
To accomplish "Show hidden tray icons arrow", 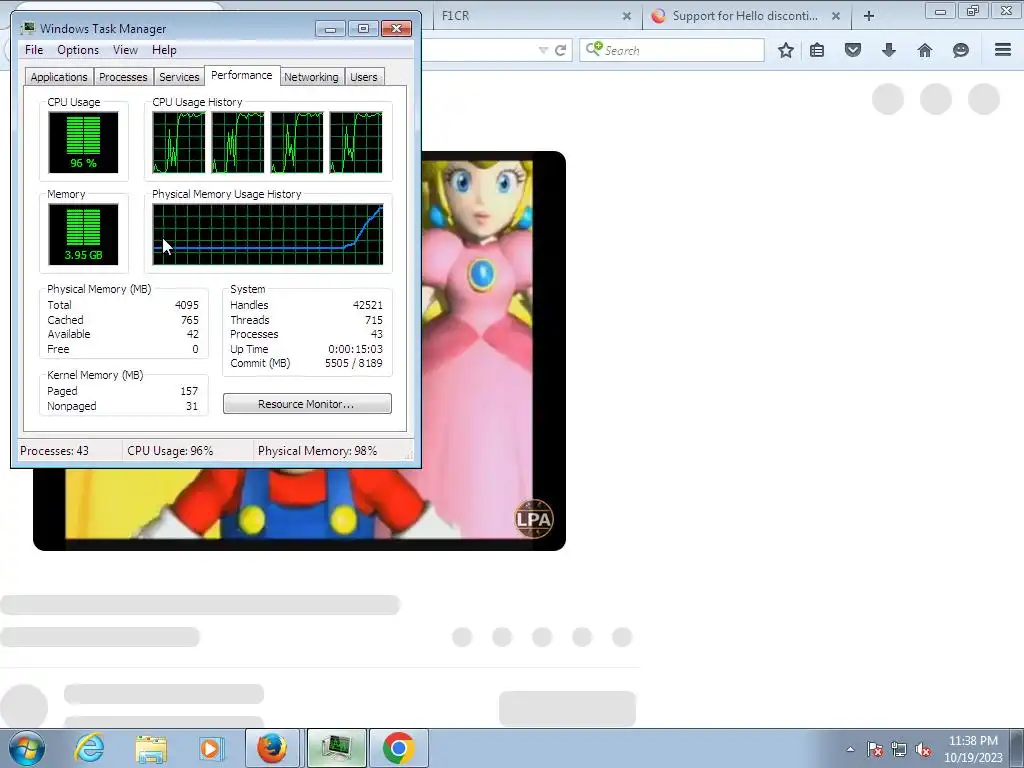I will click(850, 749).
